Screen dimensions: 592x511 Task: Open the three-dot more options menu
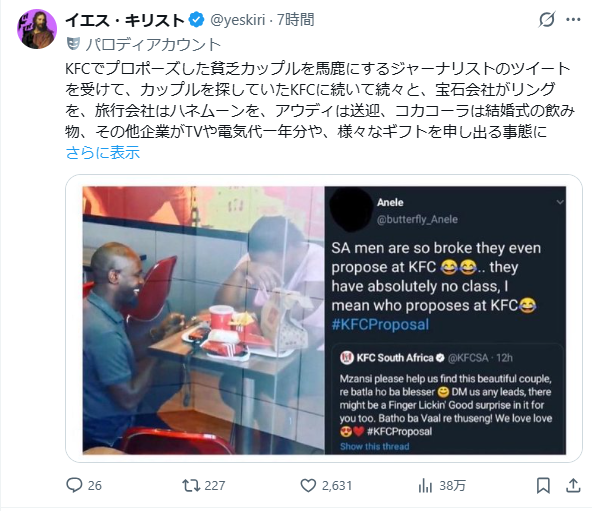coord(573,20)
